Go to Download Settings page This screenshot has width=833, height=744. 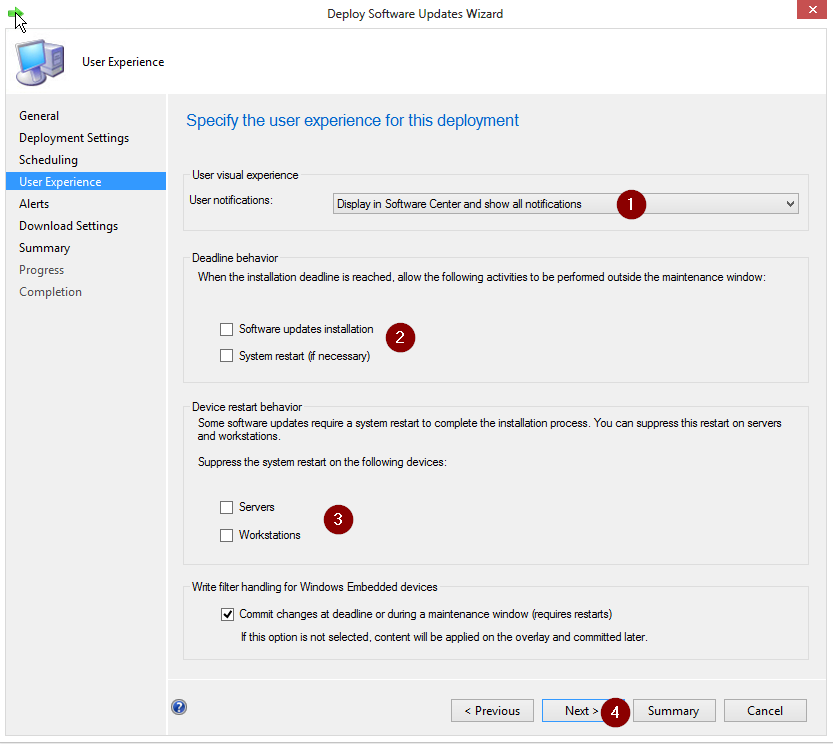[69, 226]
